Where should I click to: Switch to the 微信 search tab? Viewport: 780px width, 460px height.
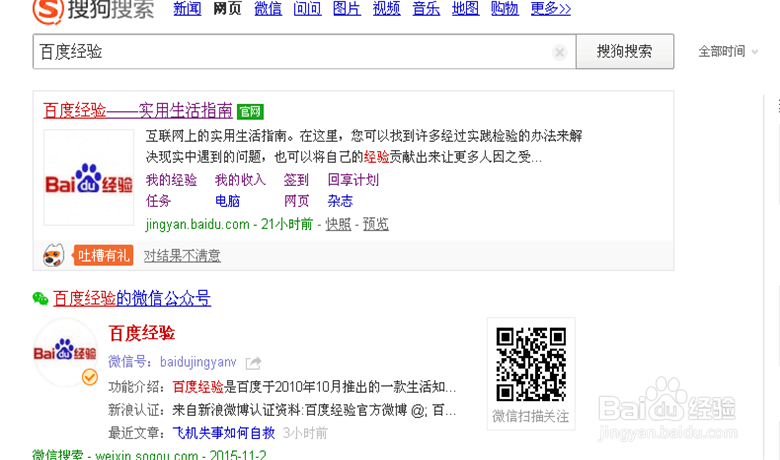[x=268, y=8]
